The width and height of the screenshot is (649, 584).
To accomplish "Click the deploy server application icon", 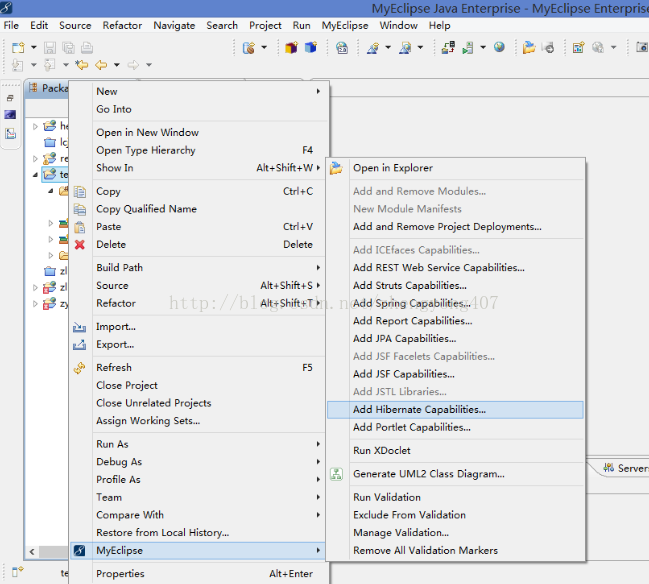I will (x=448, y=48).
